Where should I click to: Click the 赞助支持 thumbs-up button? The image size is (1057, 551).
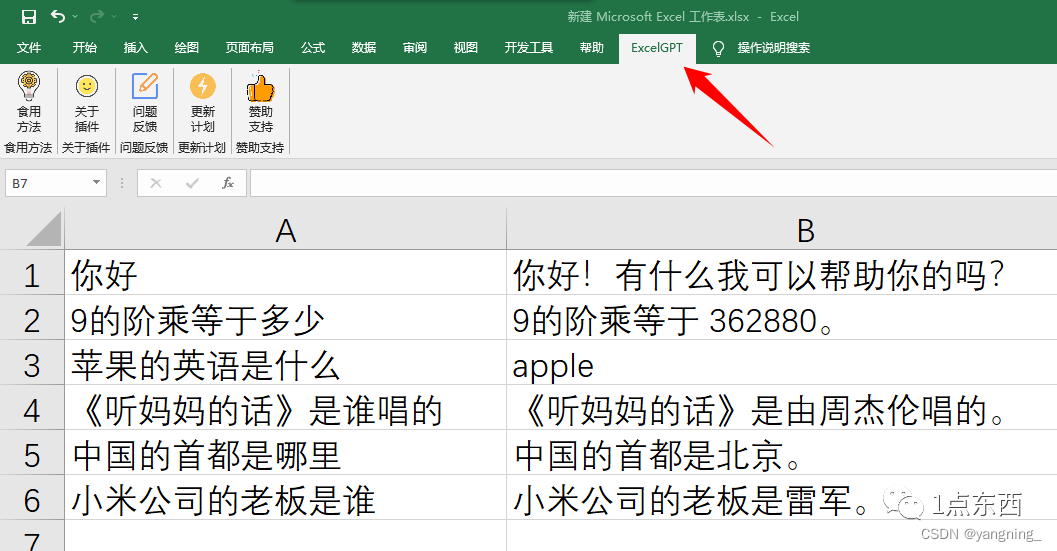click(x=261, y=103)
